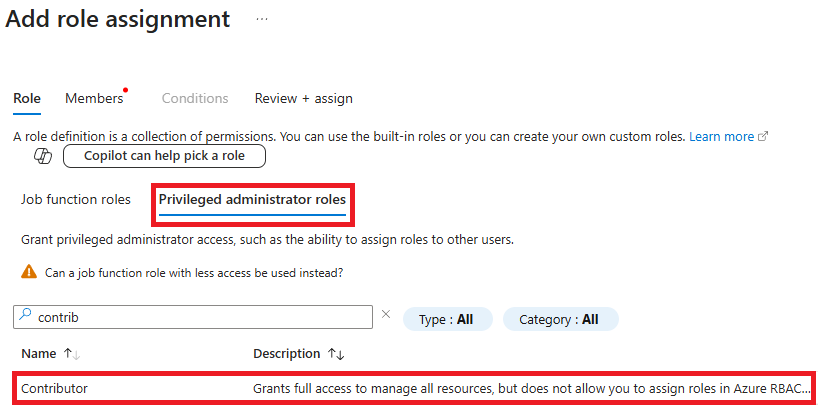
Task: Open the ellipsis more options menu
Action: tap(262, 19)
